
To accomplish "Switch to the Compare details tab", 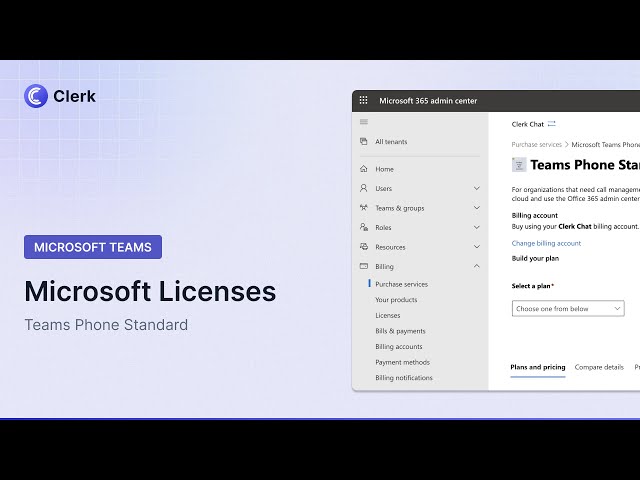I will (599, 367).
